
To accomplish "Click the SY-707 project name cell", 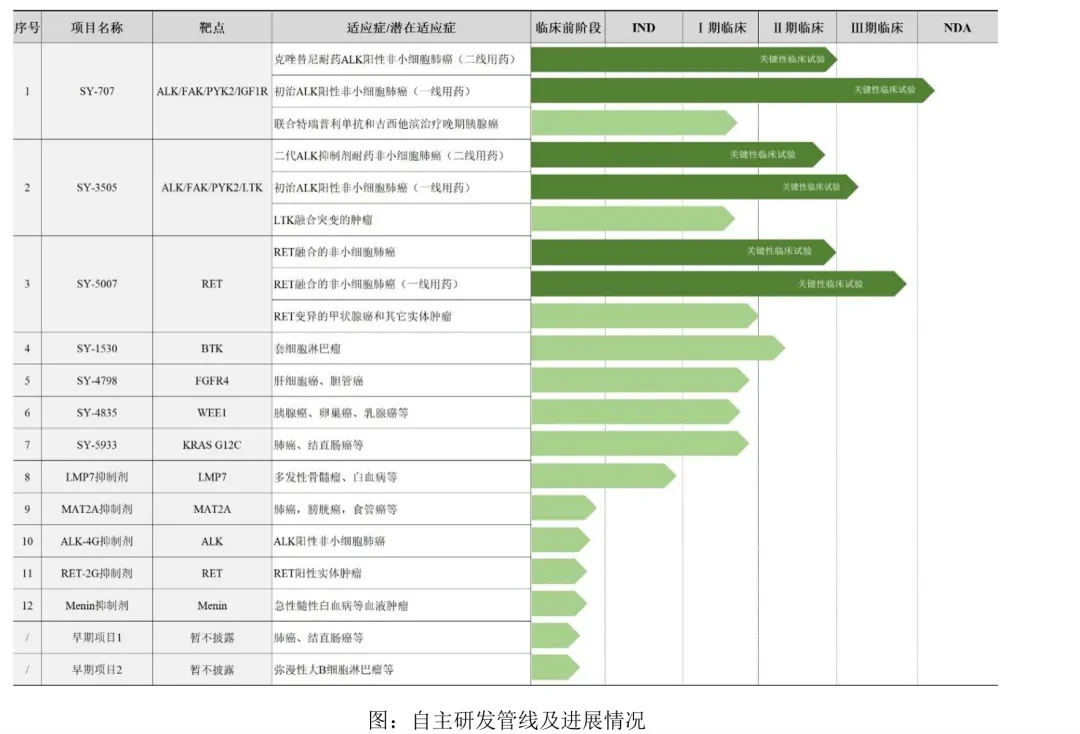I will (97, 92).
